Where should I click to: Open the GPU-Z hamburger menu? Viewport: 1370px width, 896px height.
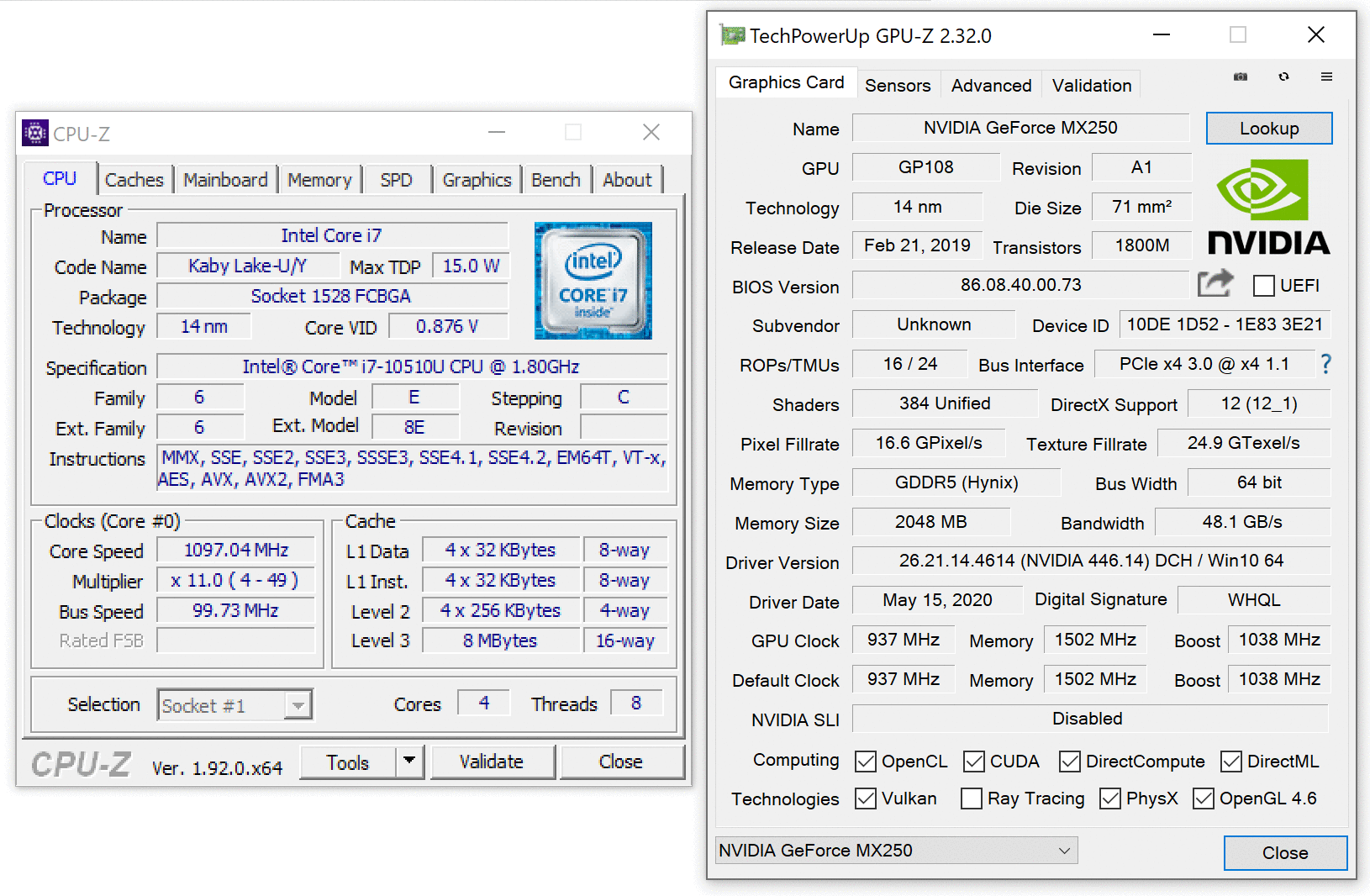pos(1326,76)
